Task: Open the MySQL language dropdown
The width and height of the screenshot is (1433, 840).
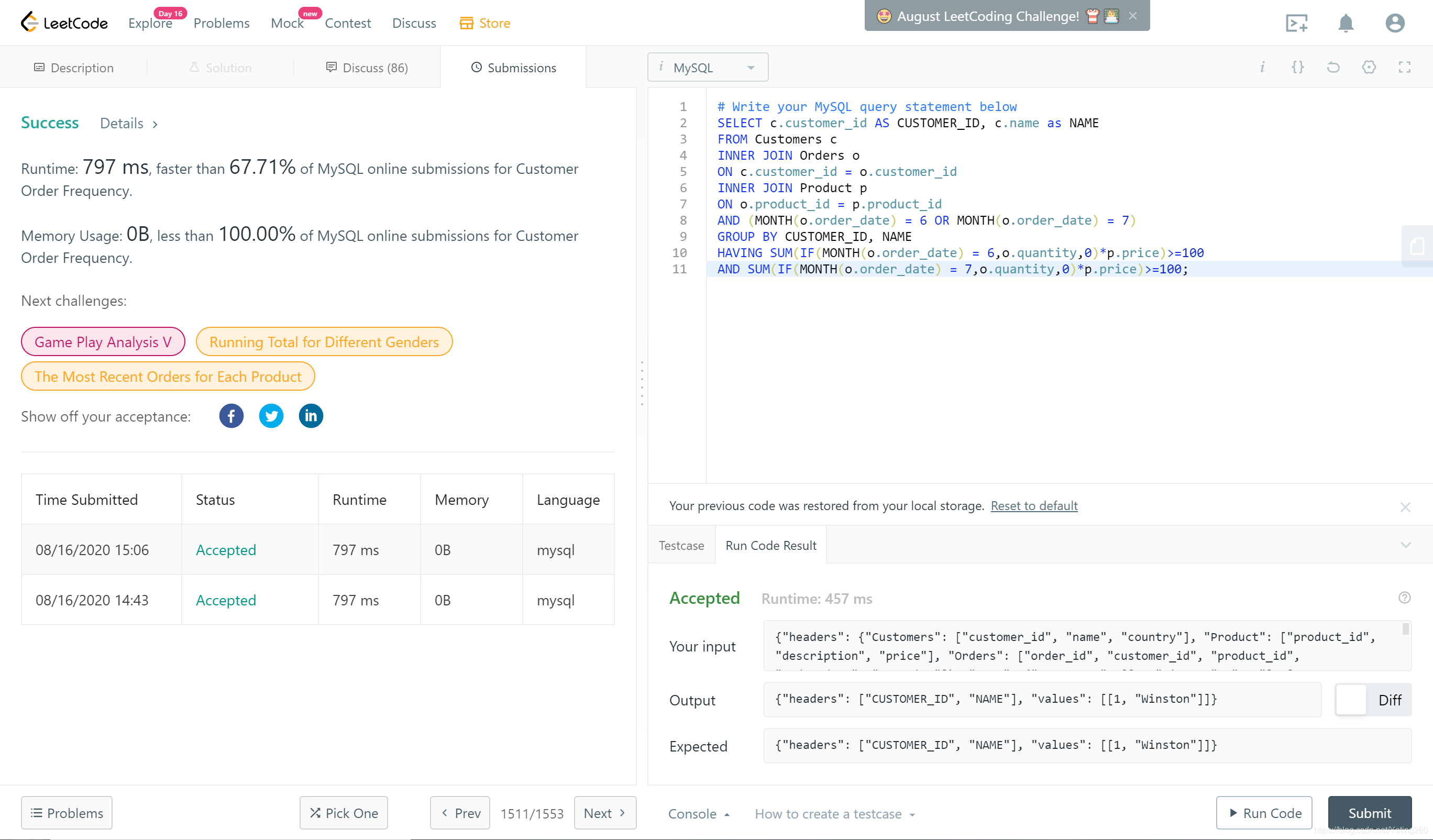Action: coord(708,68)
